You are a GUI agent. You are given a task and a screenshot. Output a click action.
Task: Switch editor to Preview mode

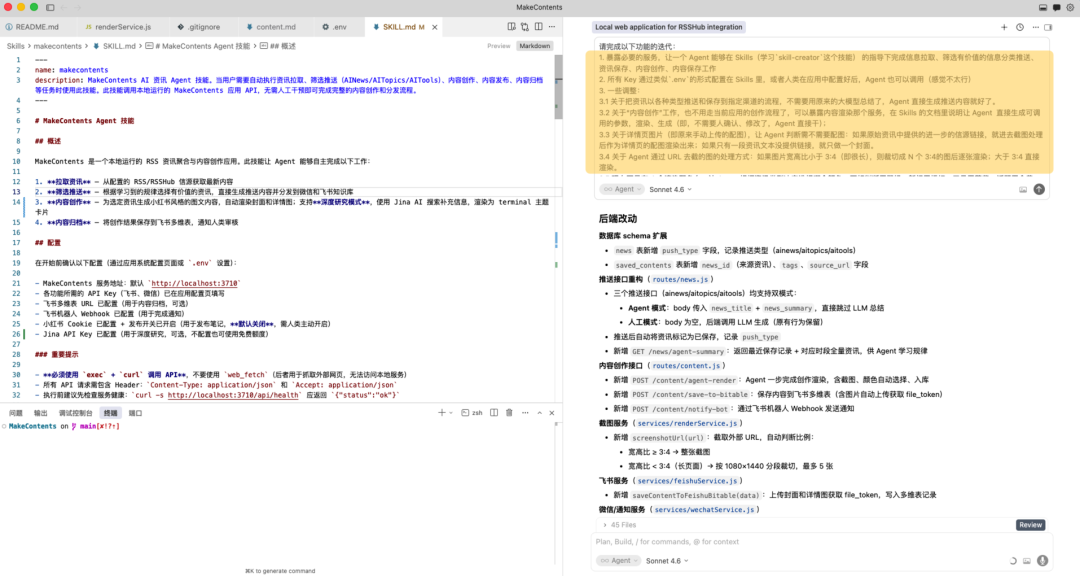(498, 46)
